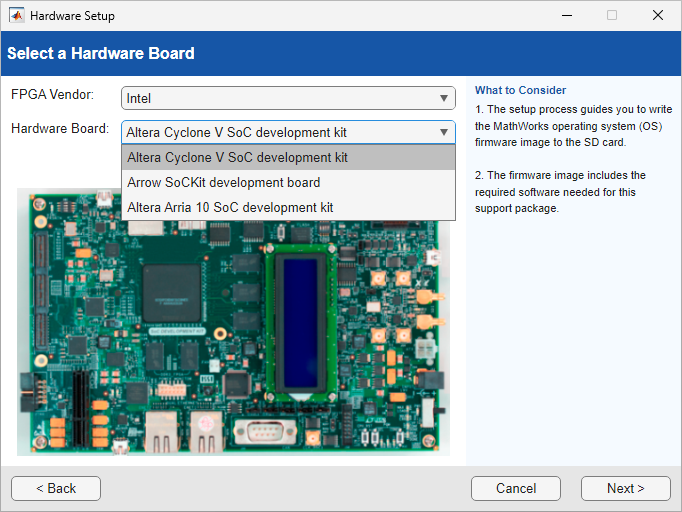Image resolution: width=682 pixels, height=512 pixels.
Task: Click the Hardware Board label
Action: (60, 128)
